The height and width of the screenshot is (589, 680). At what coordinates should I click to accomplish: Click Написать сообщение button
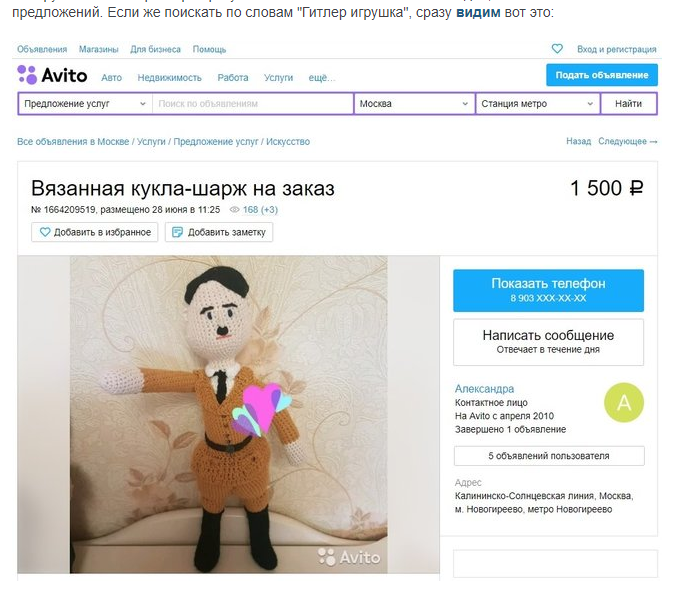[549, 342]
